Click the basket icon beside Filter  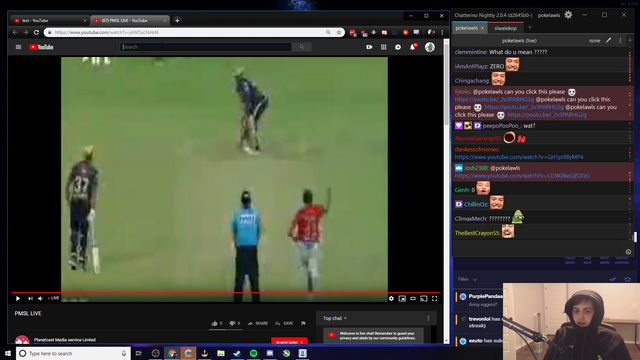[627, 279]
